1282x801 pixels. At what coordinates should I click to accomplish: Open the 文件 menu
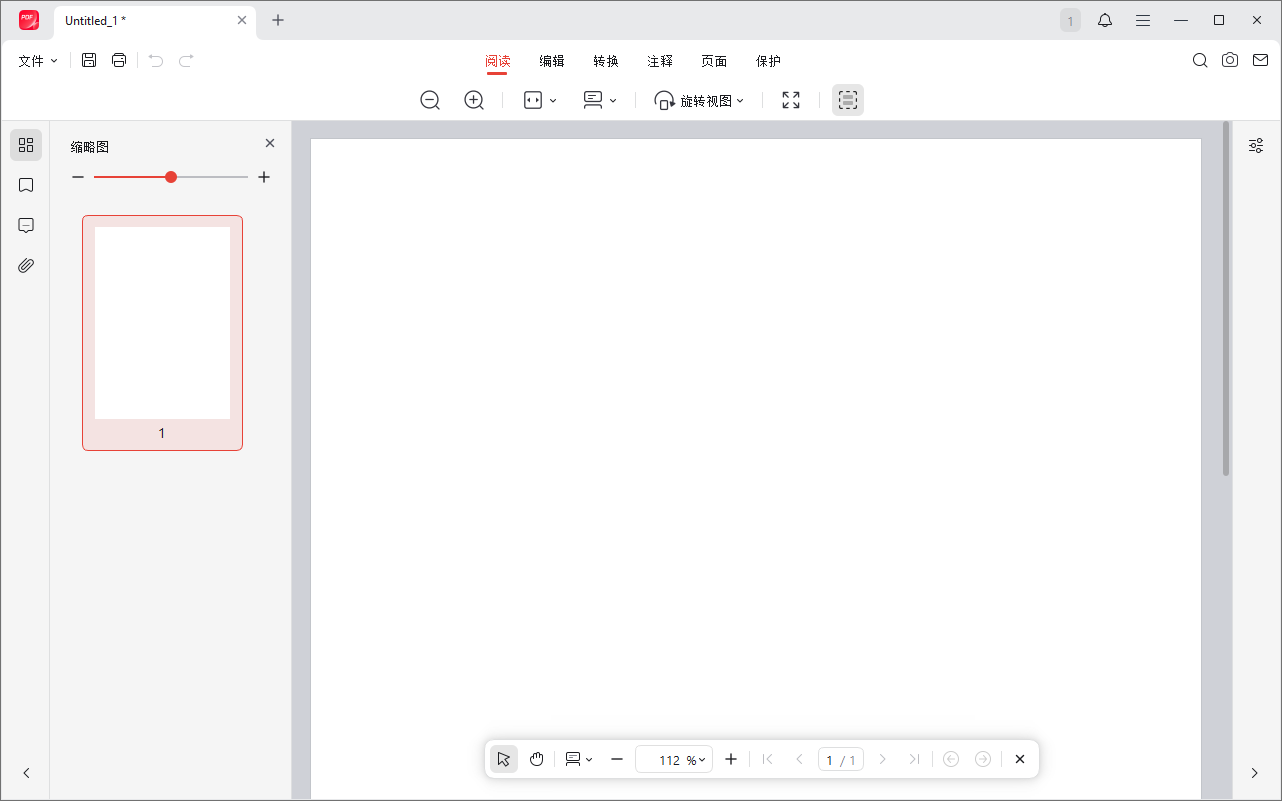click(38, 61)
